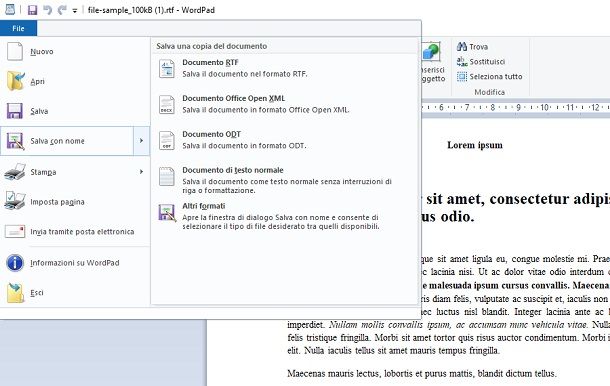
Task: Click the Save floppy icon in quick access toolbar
Action: point(33,10)
